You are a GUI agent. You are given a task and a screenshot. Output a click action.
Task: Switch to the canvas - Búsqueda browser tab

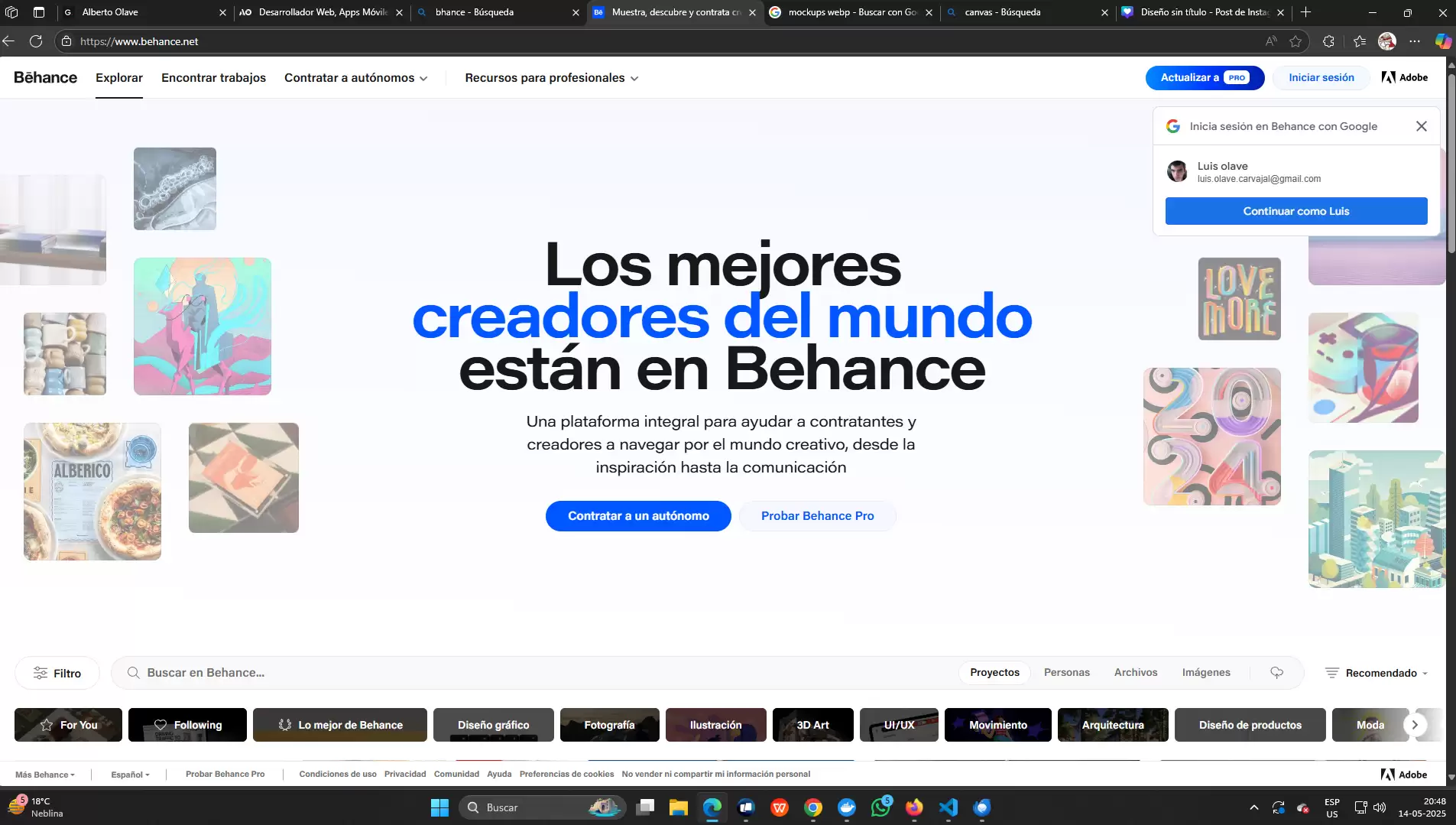[1024, 12]
